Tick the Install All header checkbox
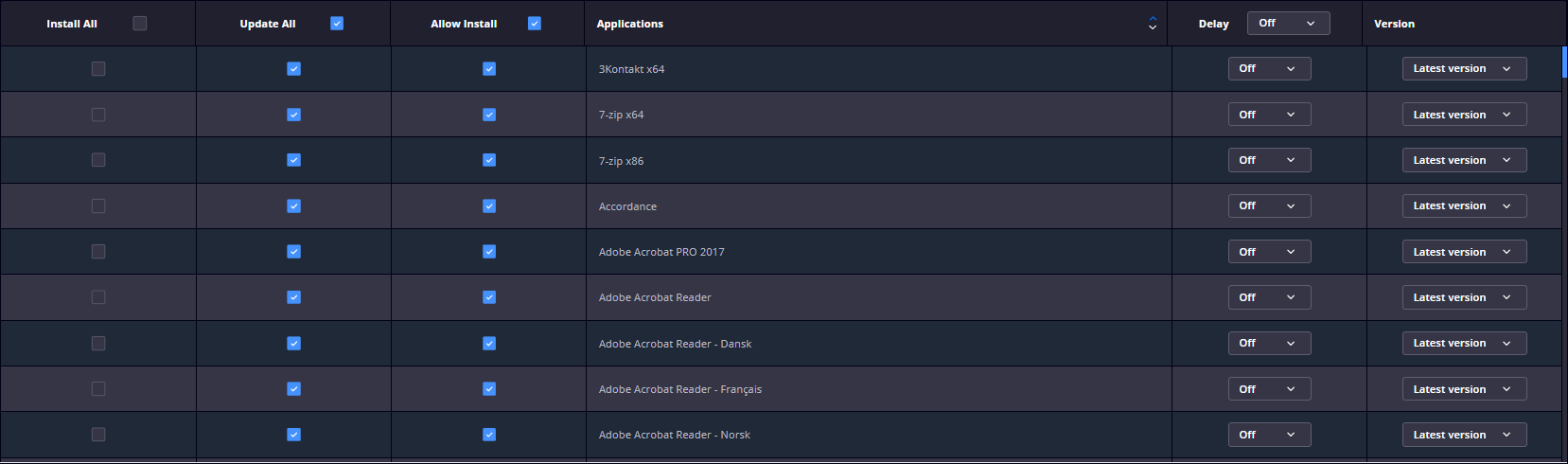The height and width of the screenshot is (464, 1568). 140,24
